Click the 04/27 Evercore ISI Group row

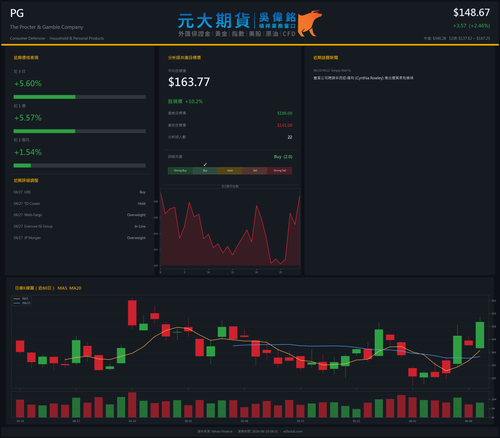tap(80, 226)
